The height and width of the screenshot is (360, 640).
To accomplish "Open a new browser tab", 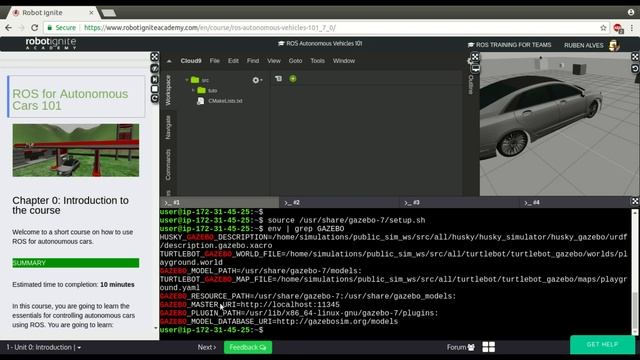I will 109,13.
